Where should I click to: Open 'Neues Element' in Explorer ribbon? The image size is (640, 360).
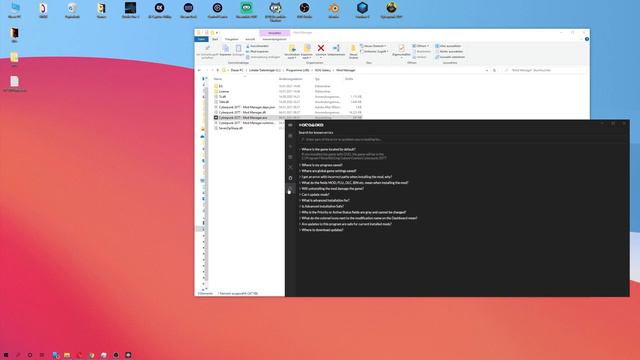click(x=373, y=46)
